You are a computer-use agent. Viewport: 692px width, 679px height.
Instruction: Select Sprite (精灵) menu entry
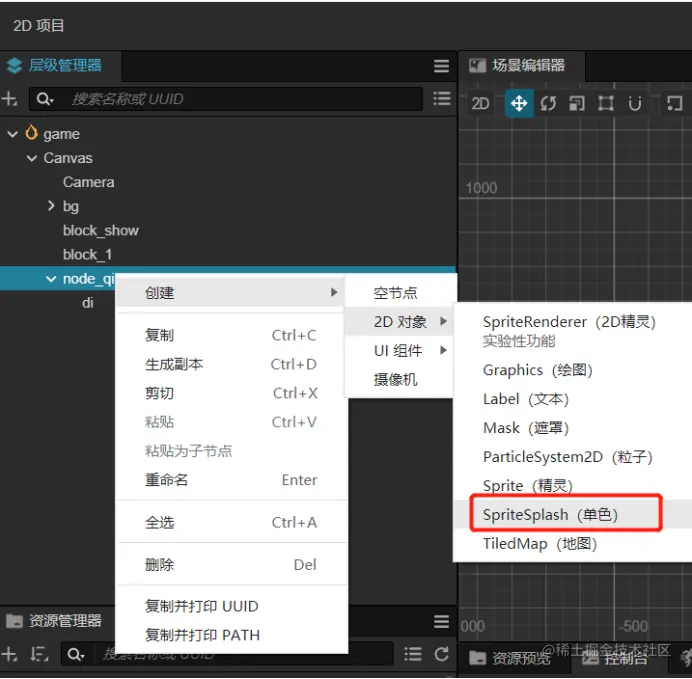(573, 485)
